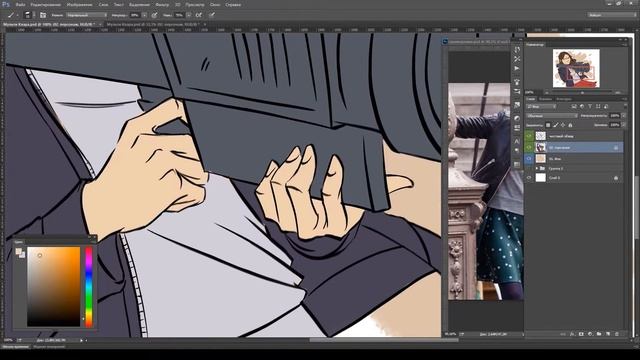
Task: Toggle pressure-for-size icon in options bar
Action: [212, 15]
